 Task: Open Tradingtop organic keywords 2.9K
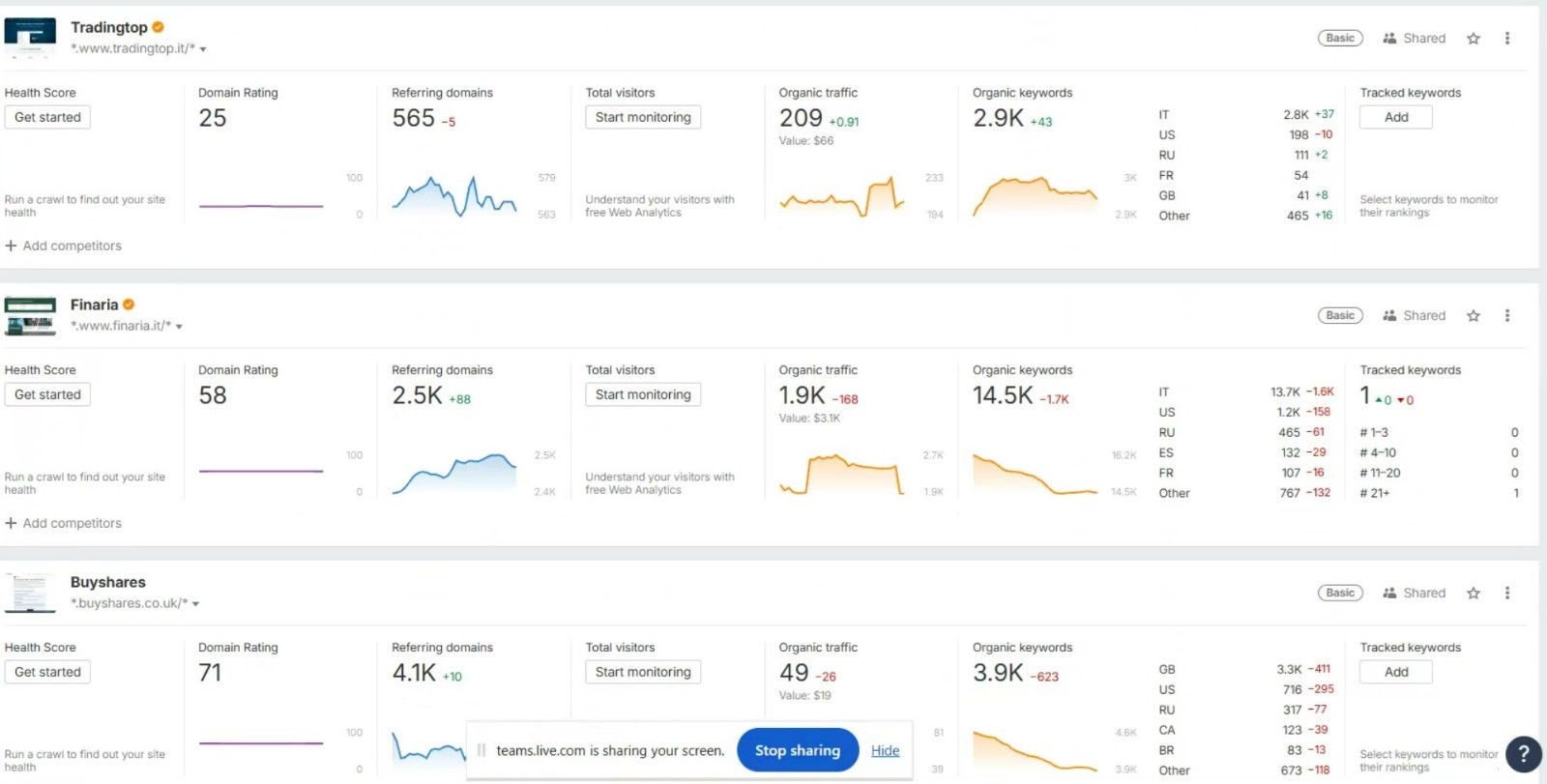(998, 118)
